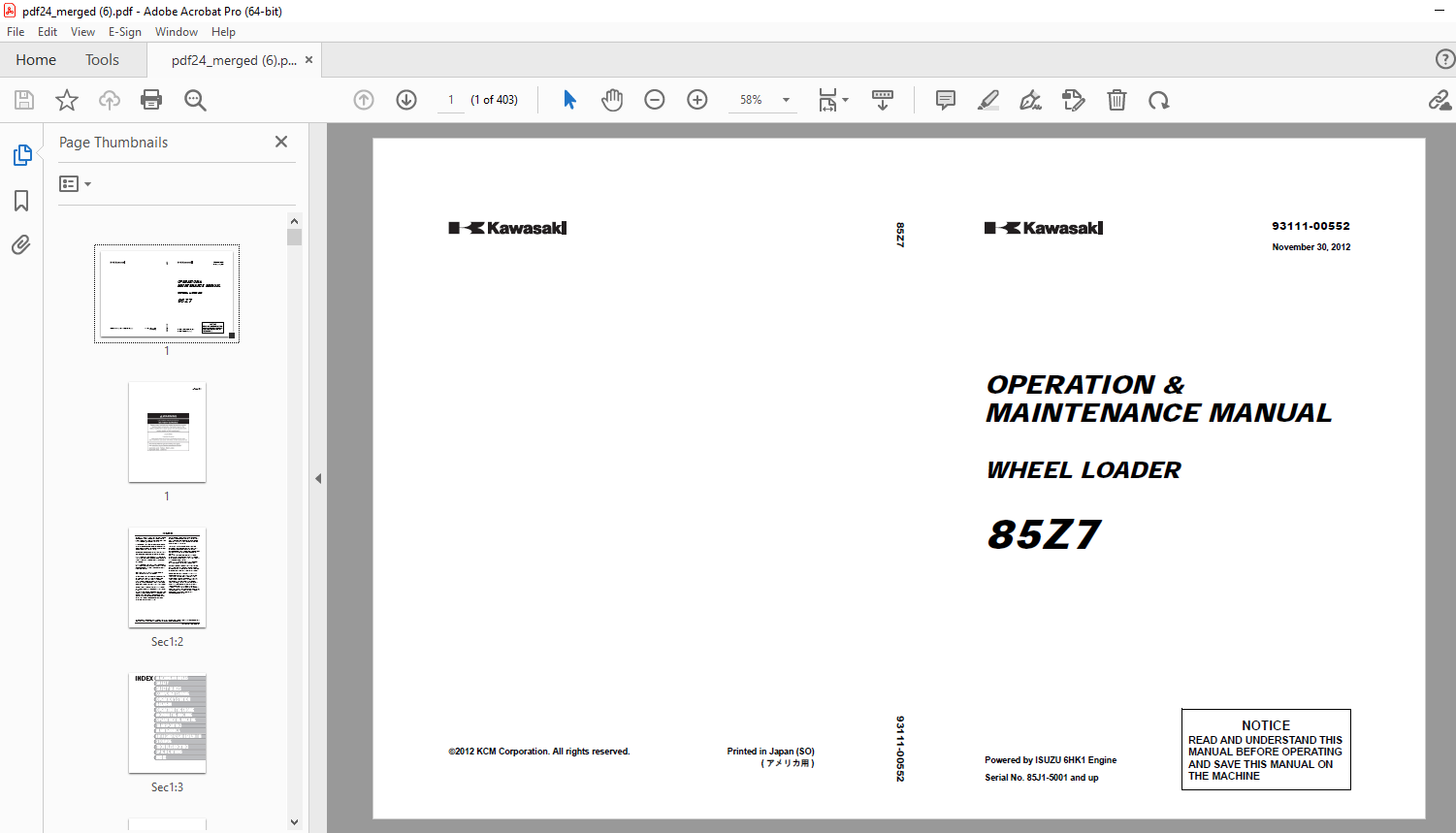
Task: Activate the Selection arrow tool
Action: point(569,100)
